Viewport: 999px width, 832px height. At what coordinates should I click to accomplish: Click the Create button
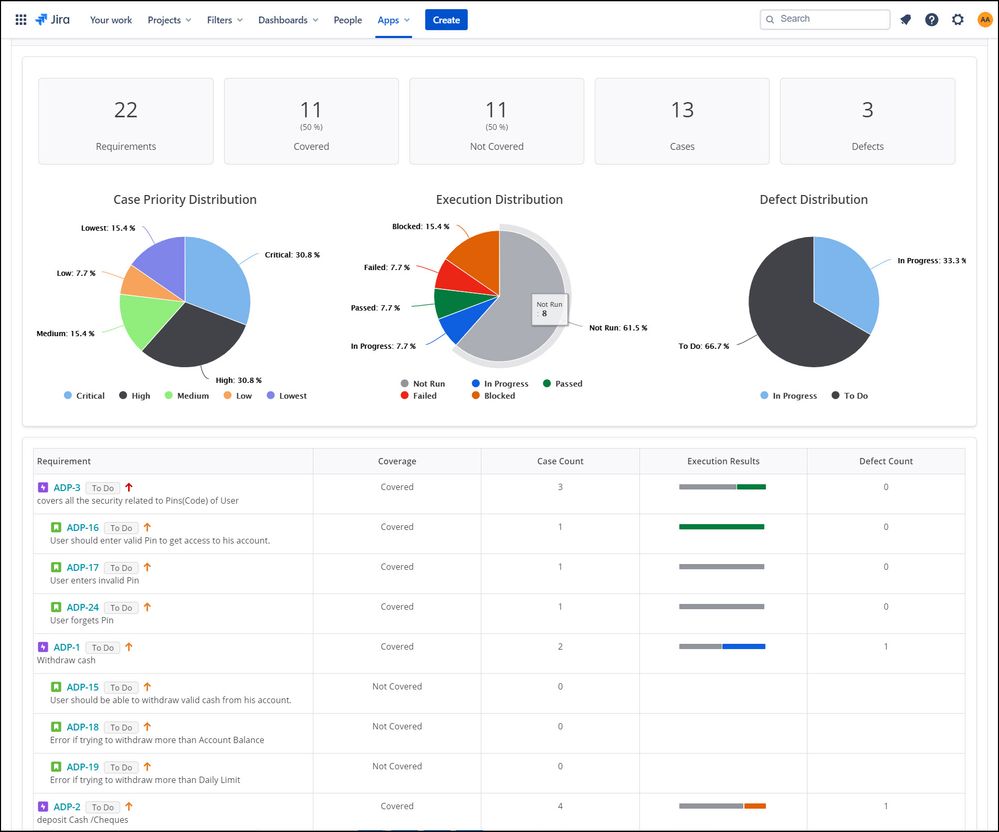point(446,20)
